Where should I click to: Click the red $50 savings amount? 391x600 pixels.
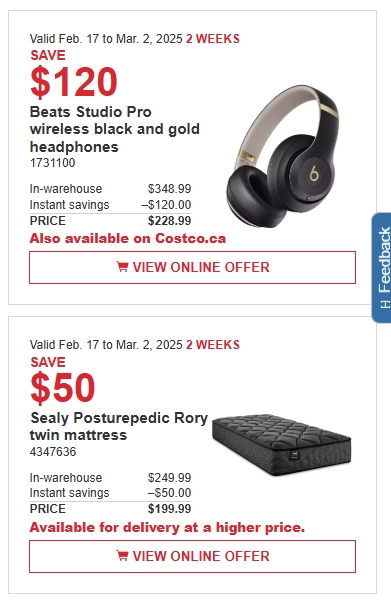coord(62,388)
